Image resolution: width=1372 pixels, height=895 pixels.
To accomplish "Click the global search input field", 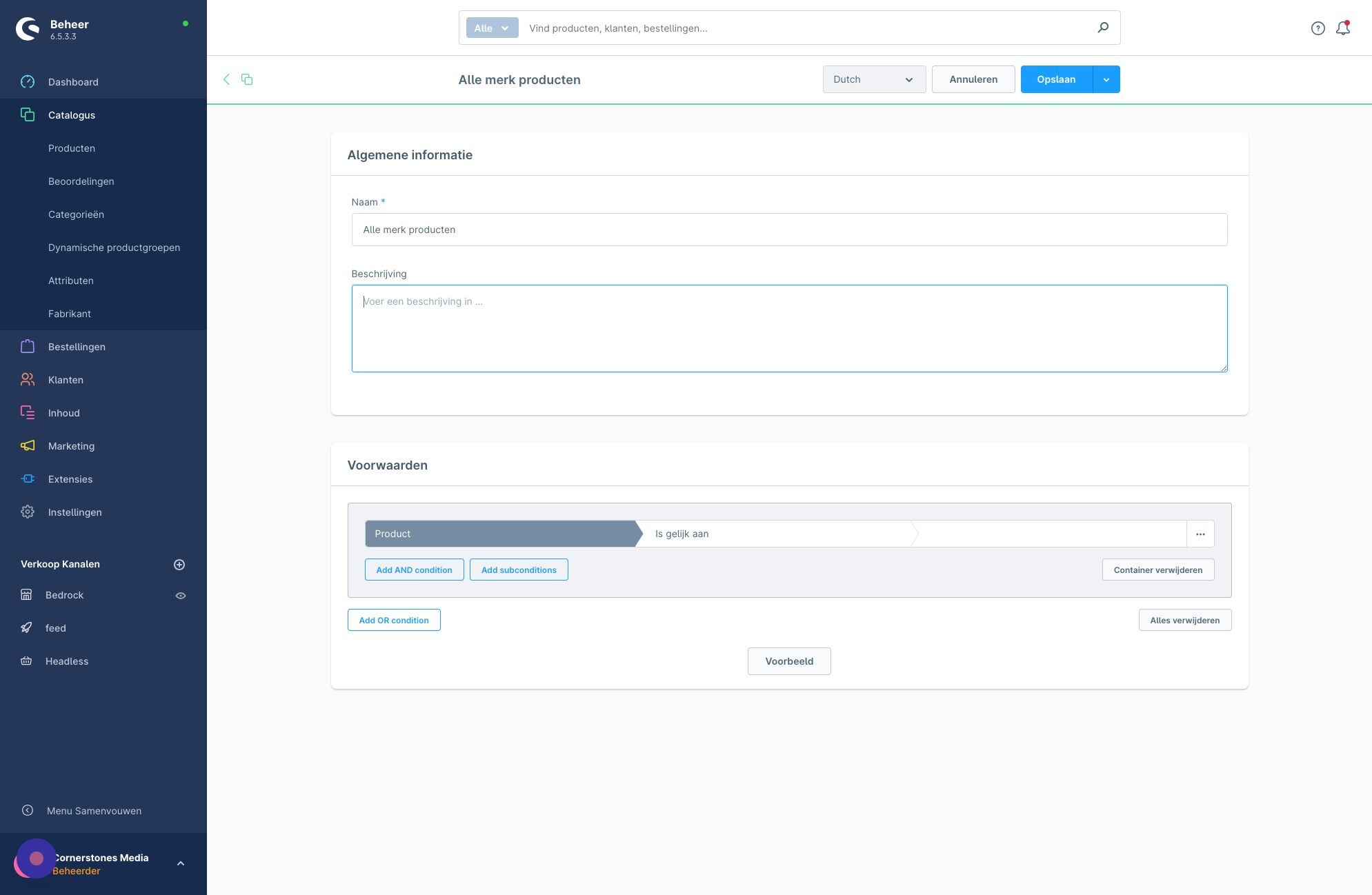I will pos(807,28).
